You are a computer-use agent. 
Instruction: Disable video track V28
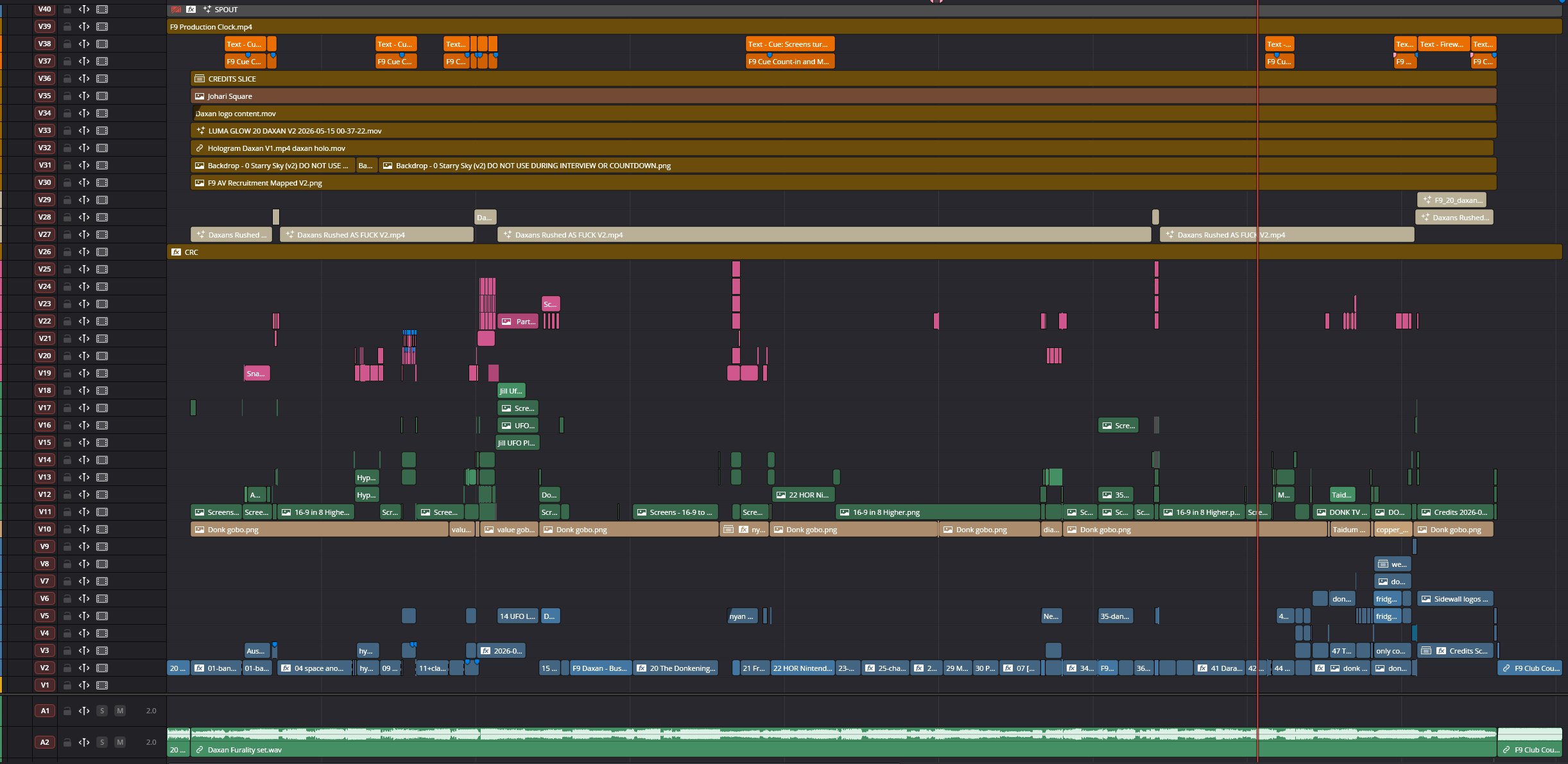click(x=102, y=217)
